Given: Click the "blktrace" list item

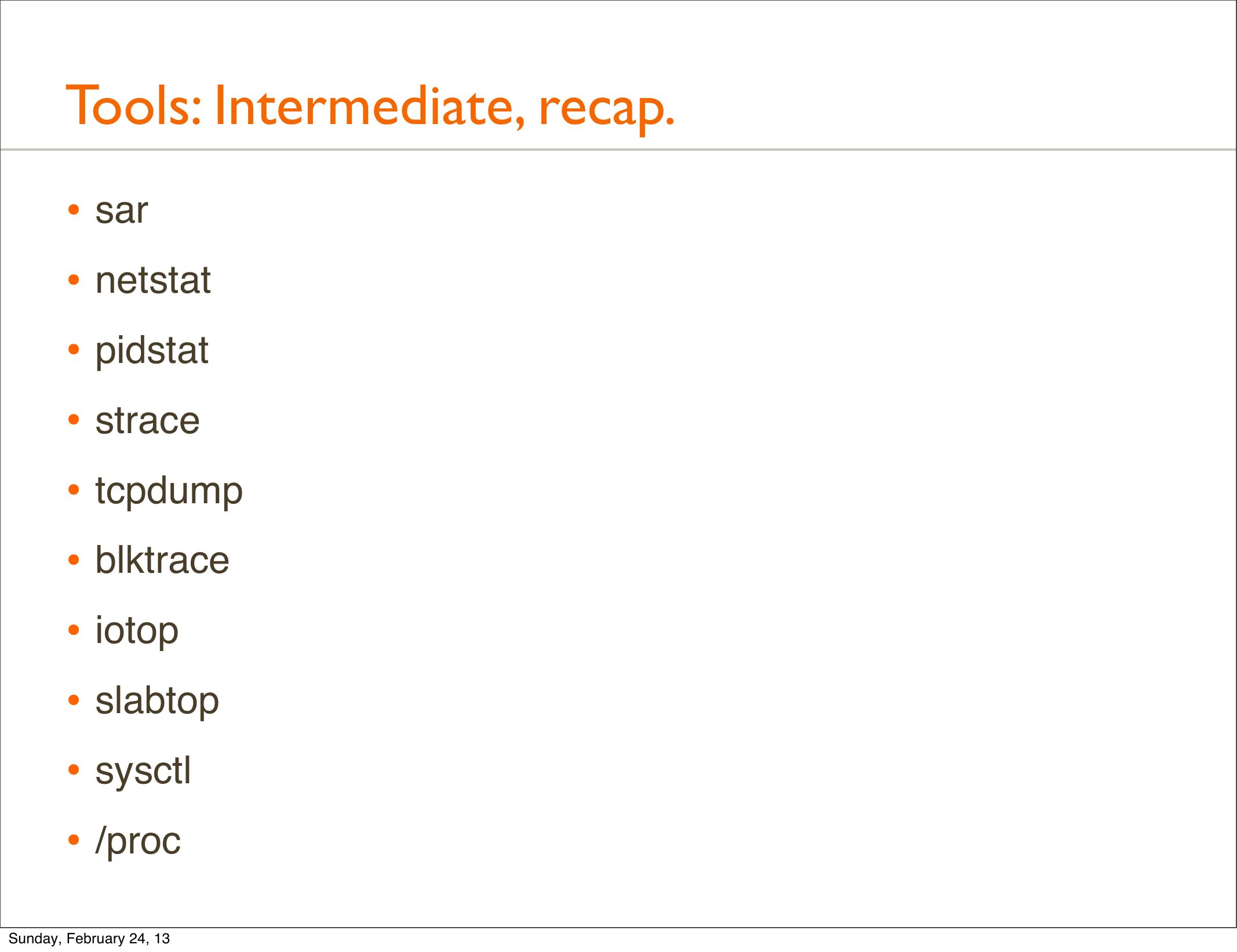Looking at the screenshot, I should pyautogui.click(x=162, y=561).
